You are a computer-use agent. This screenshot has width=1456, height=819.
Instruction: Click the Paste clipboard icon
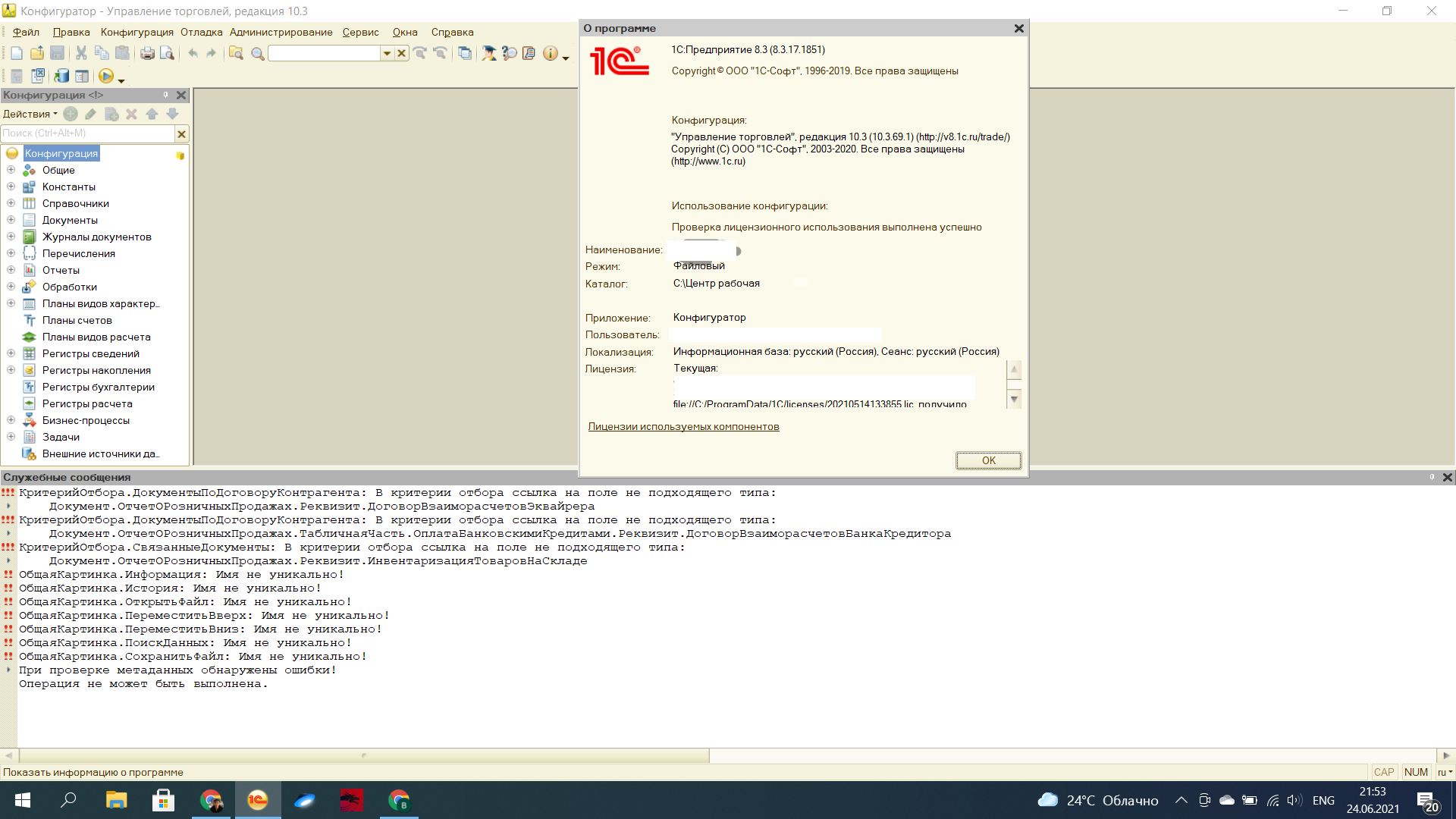122,53
